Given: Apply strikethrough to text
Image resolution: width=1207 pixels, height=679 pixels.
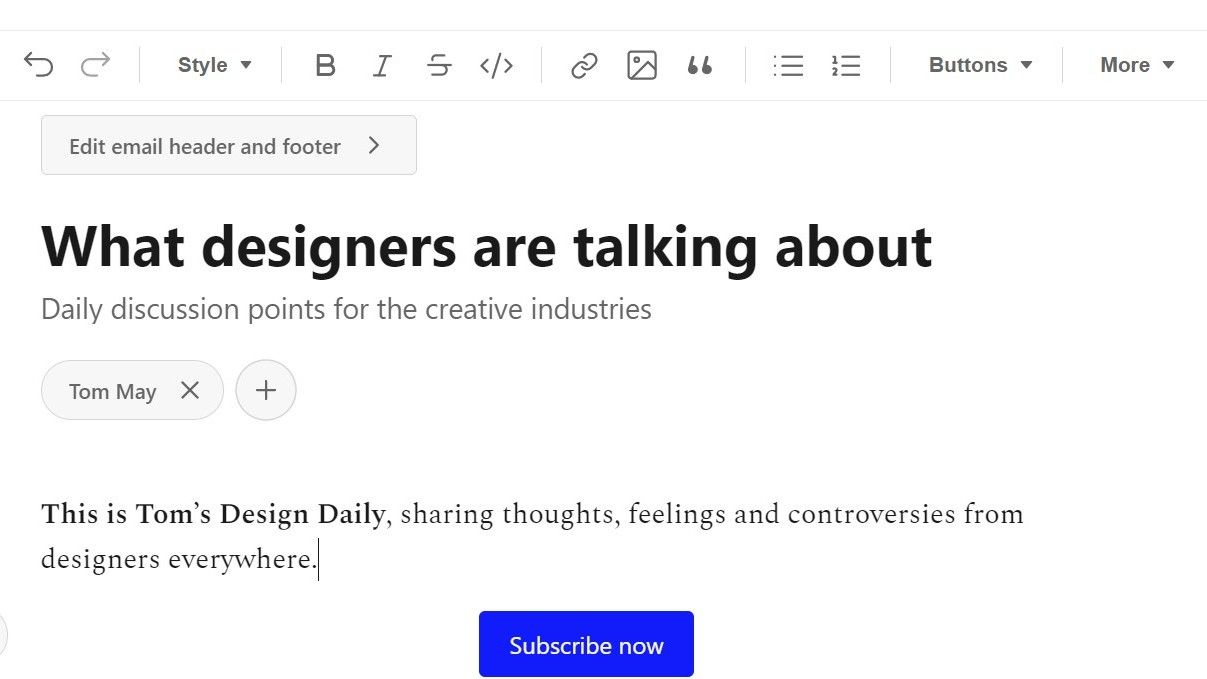Looking at the screenshot, I should pyautogui.click(x=439, y=66).
